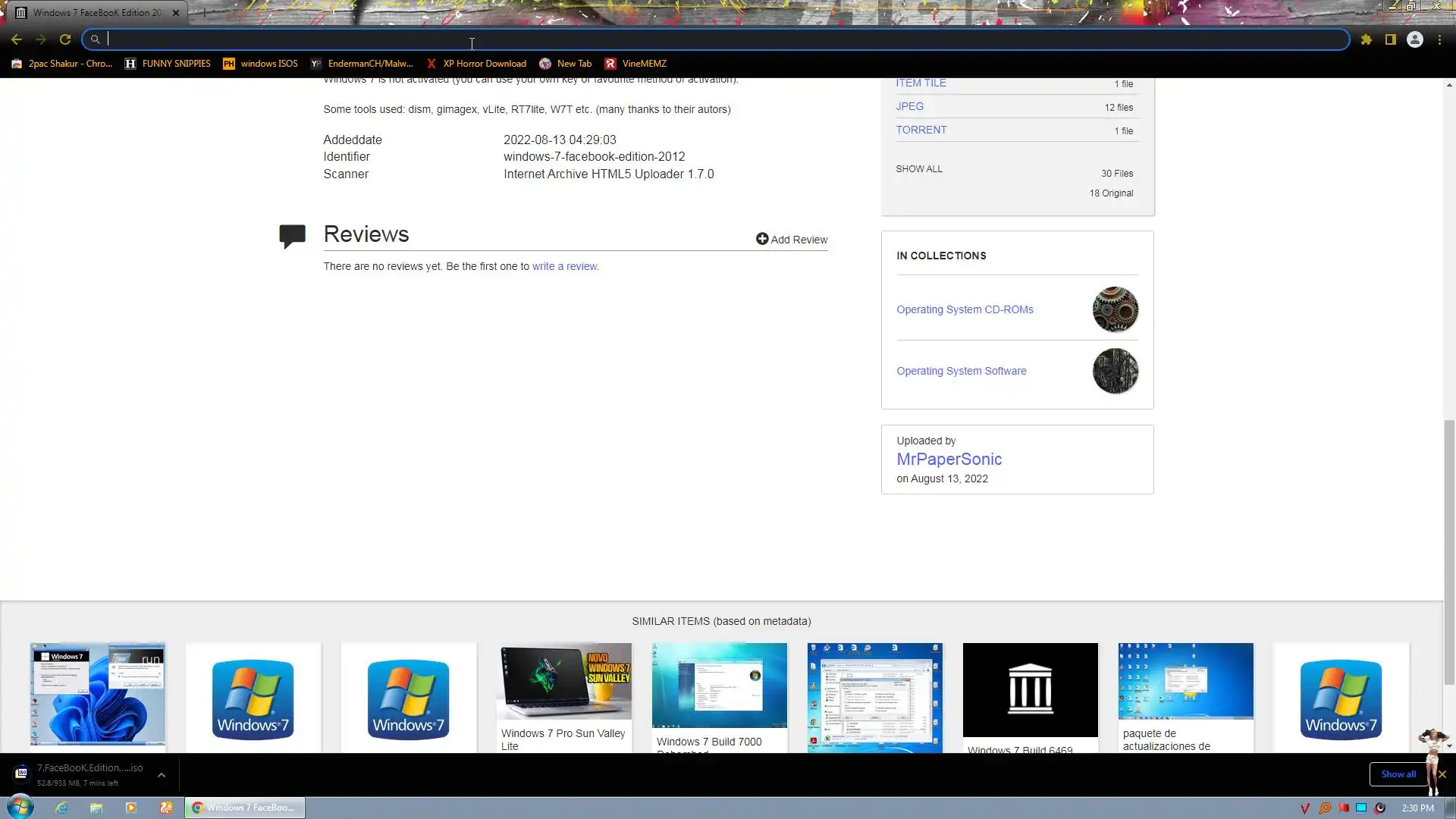Image resolution: width=1456 pixels, height=819 pixels.
Task: Expand the ISO download item chevron
Action: pyautogui.click(x=162, y=775)
